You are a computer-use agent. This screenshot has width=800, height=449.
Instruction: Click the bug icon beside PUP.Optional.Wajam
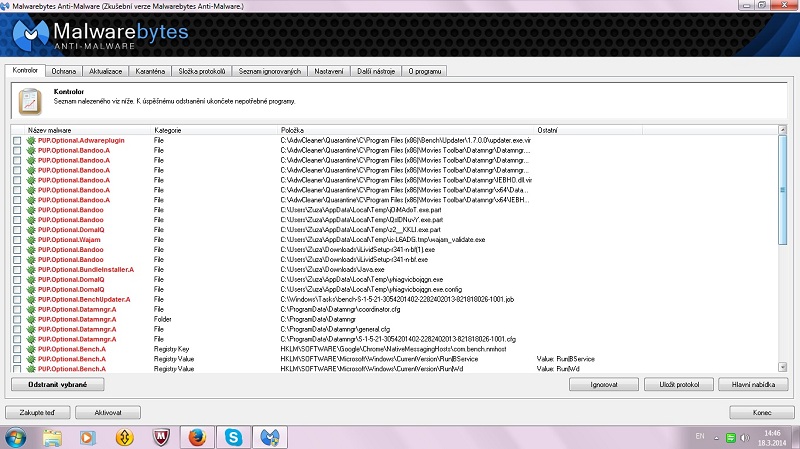coord(30,240)
